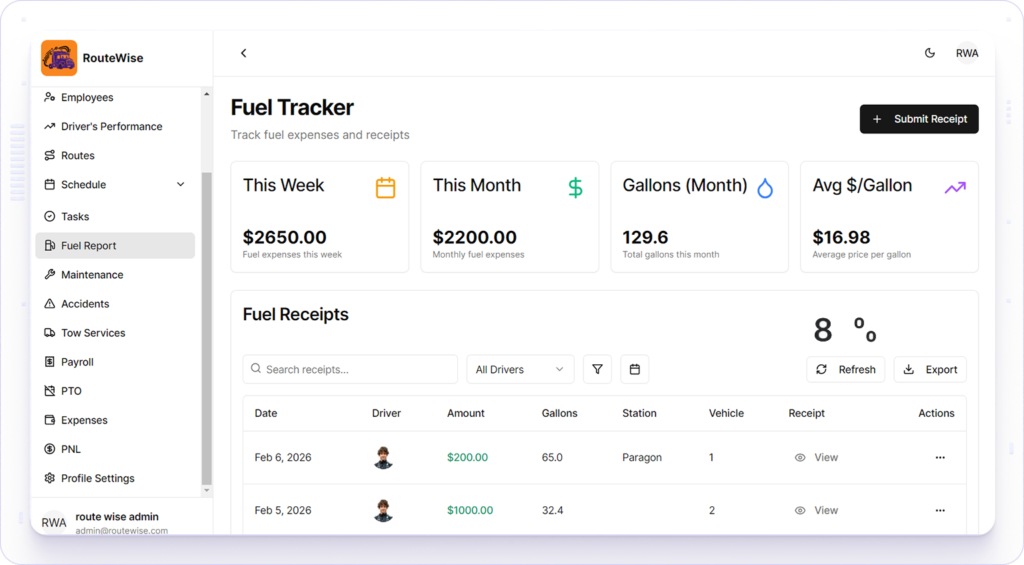
Task: Click the back arrow in header
Action: (x=243, y=53)
